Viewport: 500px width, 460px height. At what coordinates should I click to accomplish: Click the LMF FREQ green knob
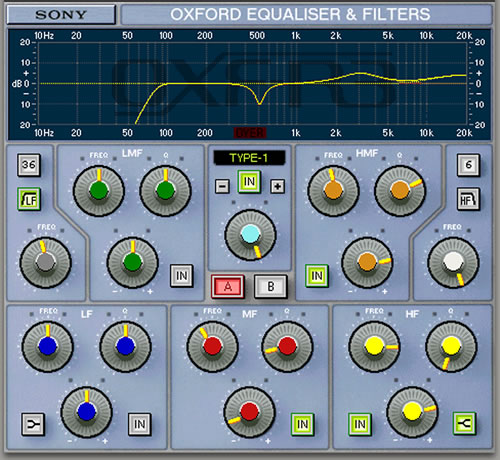[99, 191]
